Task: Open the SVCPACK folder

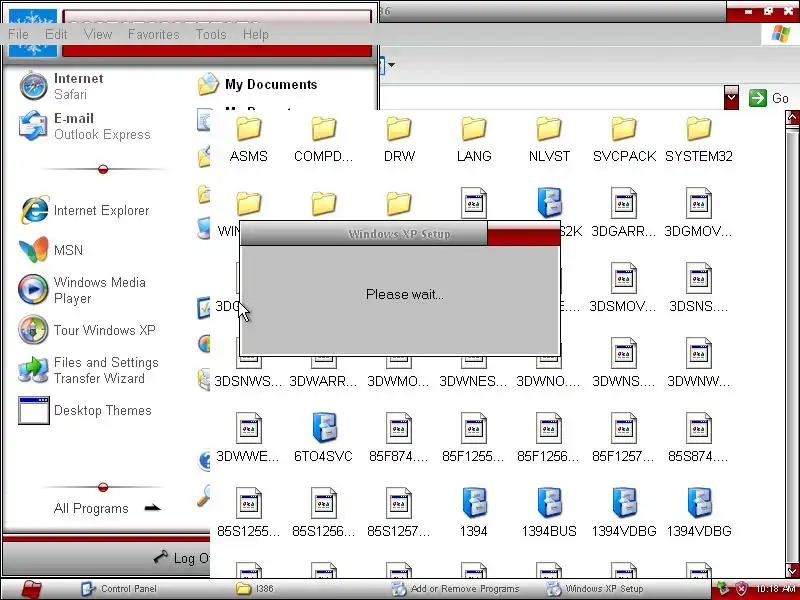Action: tap(624, 139)
